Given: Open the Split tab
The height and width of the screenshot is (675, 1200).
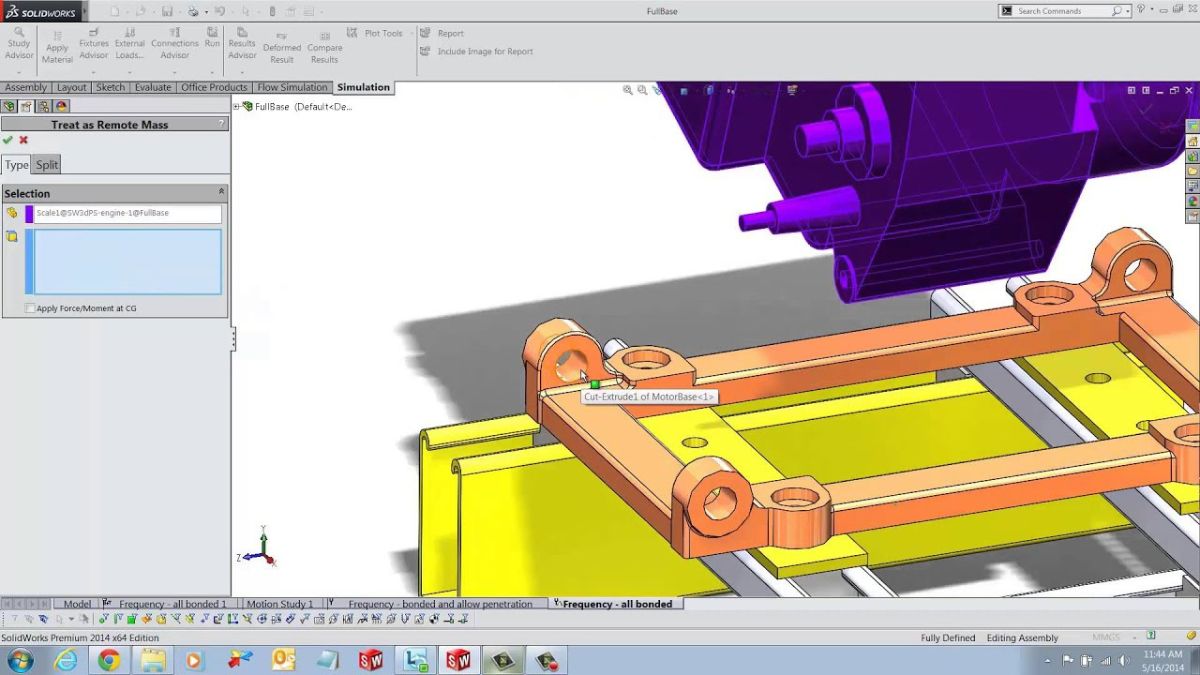Looking at the screenshot, I should click(47, 165).
